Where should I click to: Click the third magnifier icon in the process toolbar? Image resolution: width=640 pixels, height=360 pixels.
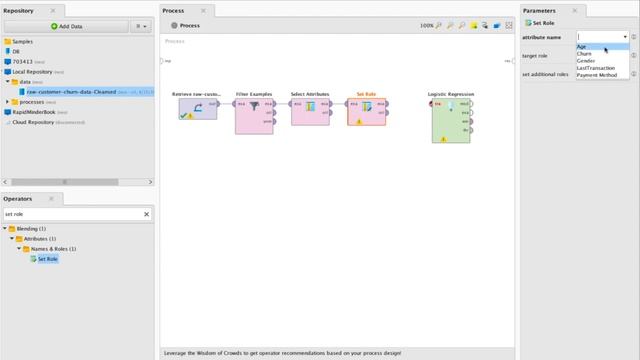point(462,26)
